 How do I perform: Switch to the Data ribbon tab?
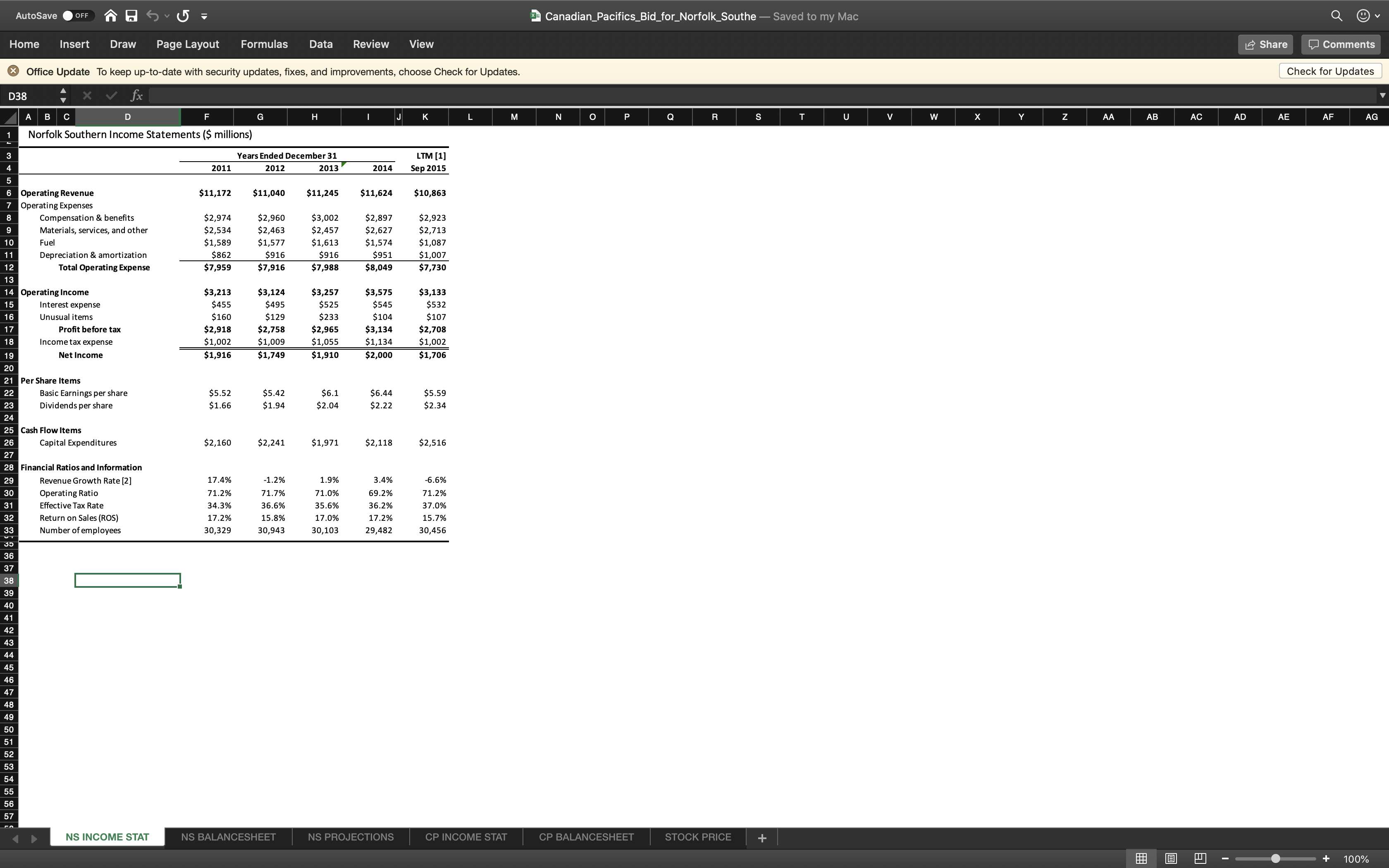[320, 44]
